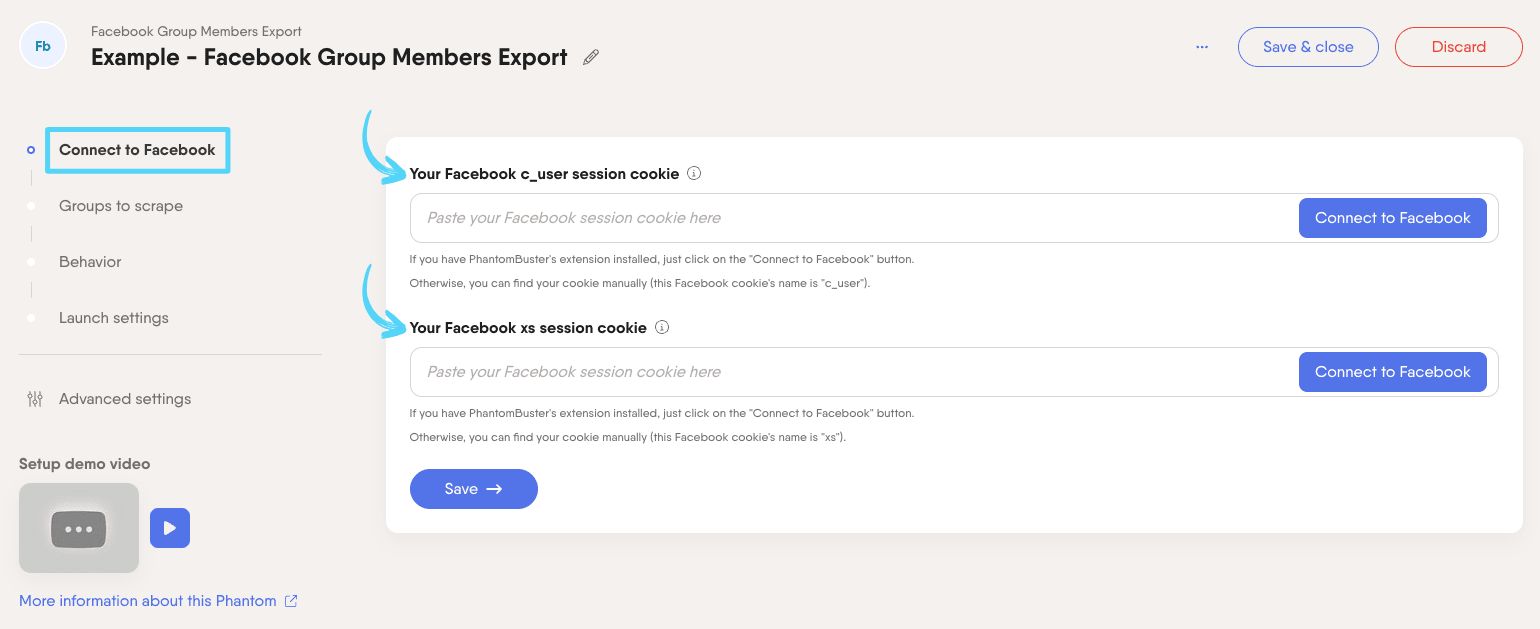Open the info tooltip beside c_user session cookie
Screen dimensions: 1540x629
[x=694, y=173]
